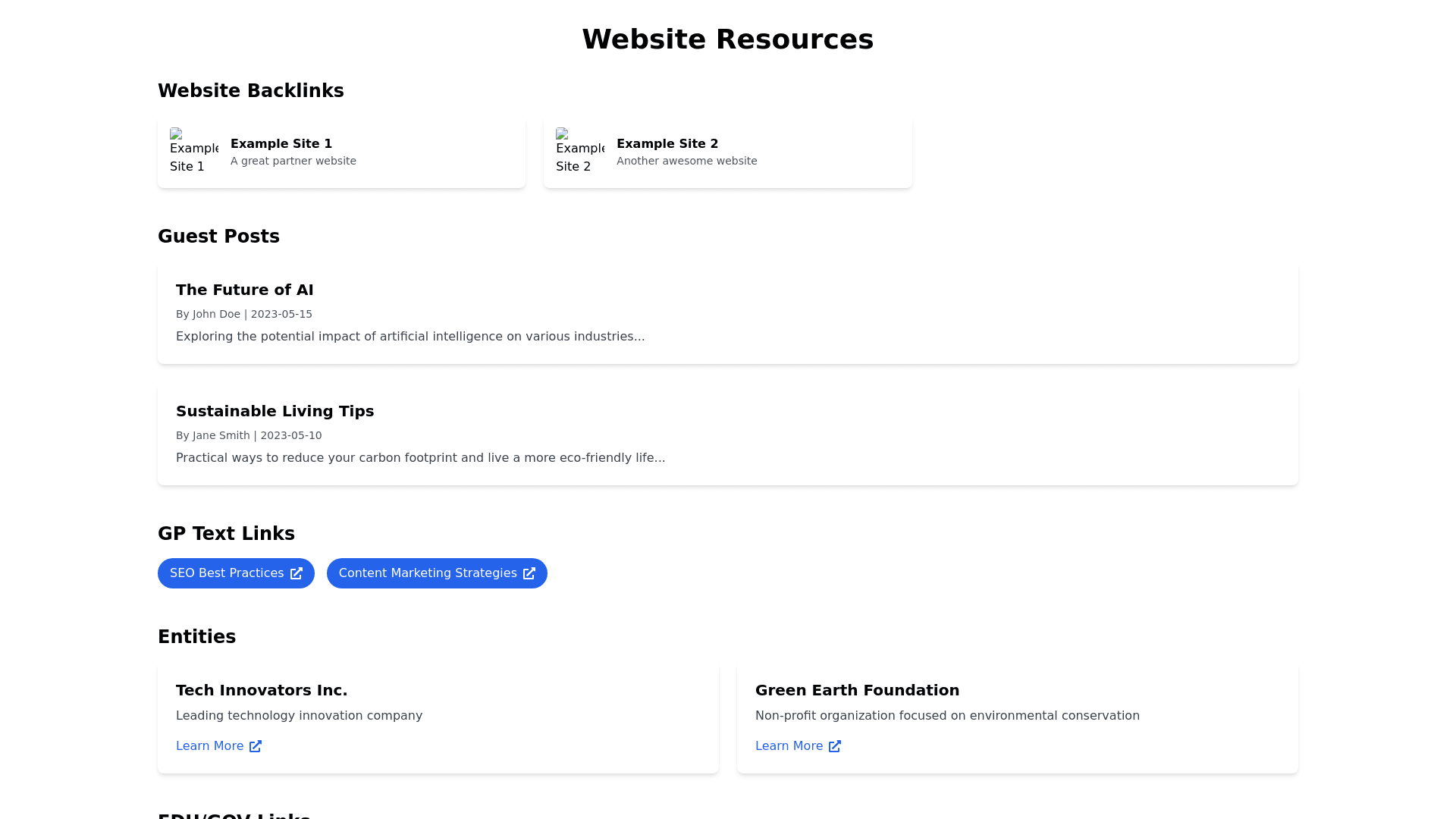Viewport: 1456px width, 819px height.
Task: Open the Content Marketing Strategies link
Action: tap(428, 573)
